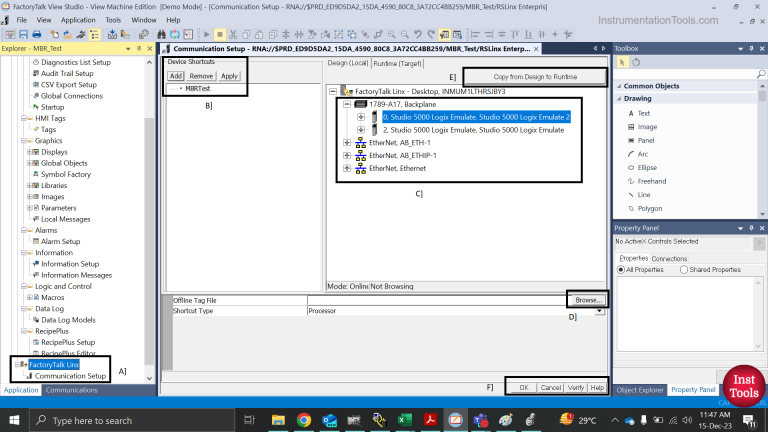Screen dimensions: 768x432
Task: Click the Redo arrow icon
Action: pos(431,34)
